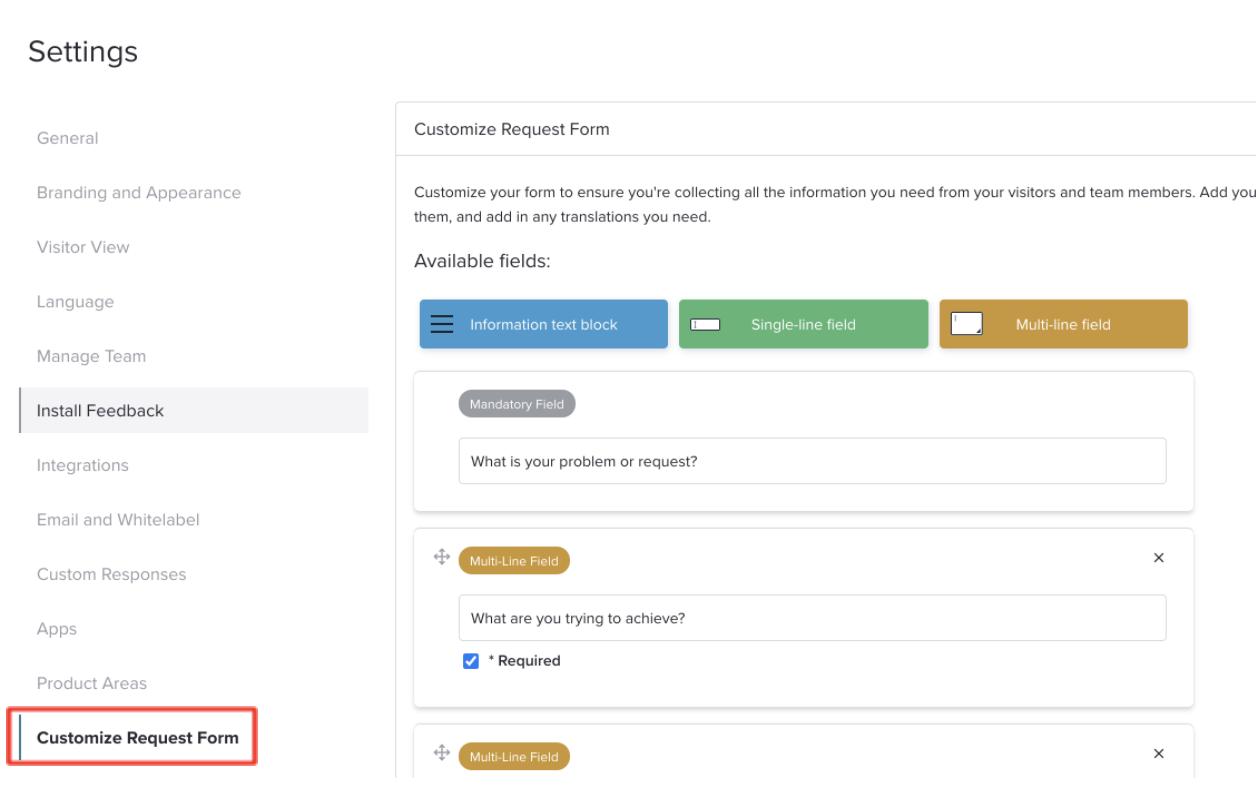Select the Language settings section
This screenshot has height=806, width=1256.
(75, 302)
